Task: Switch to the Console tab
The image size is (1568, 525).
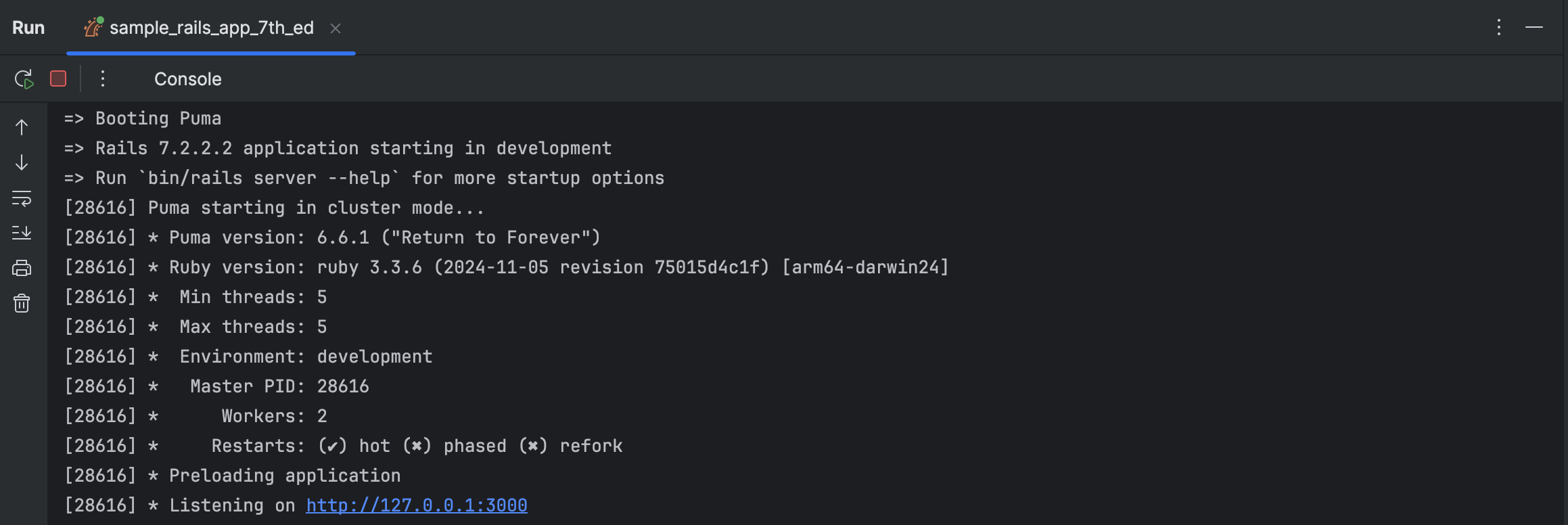Action: click(x=187, y=79)
